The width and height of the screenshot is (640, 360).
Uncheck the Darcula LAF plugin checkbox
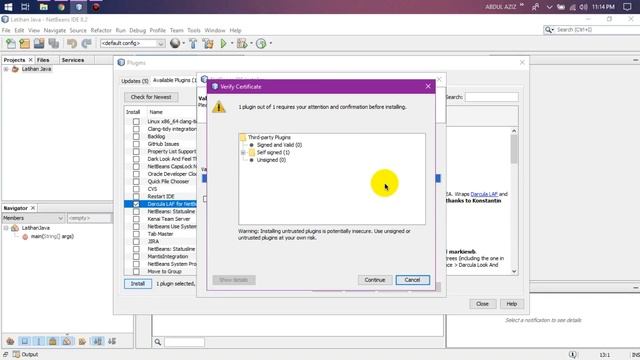136,204
